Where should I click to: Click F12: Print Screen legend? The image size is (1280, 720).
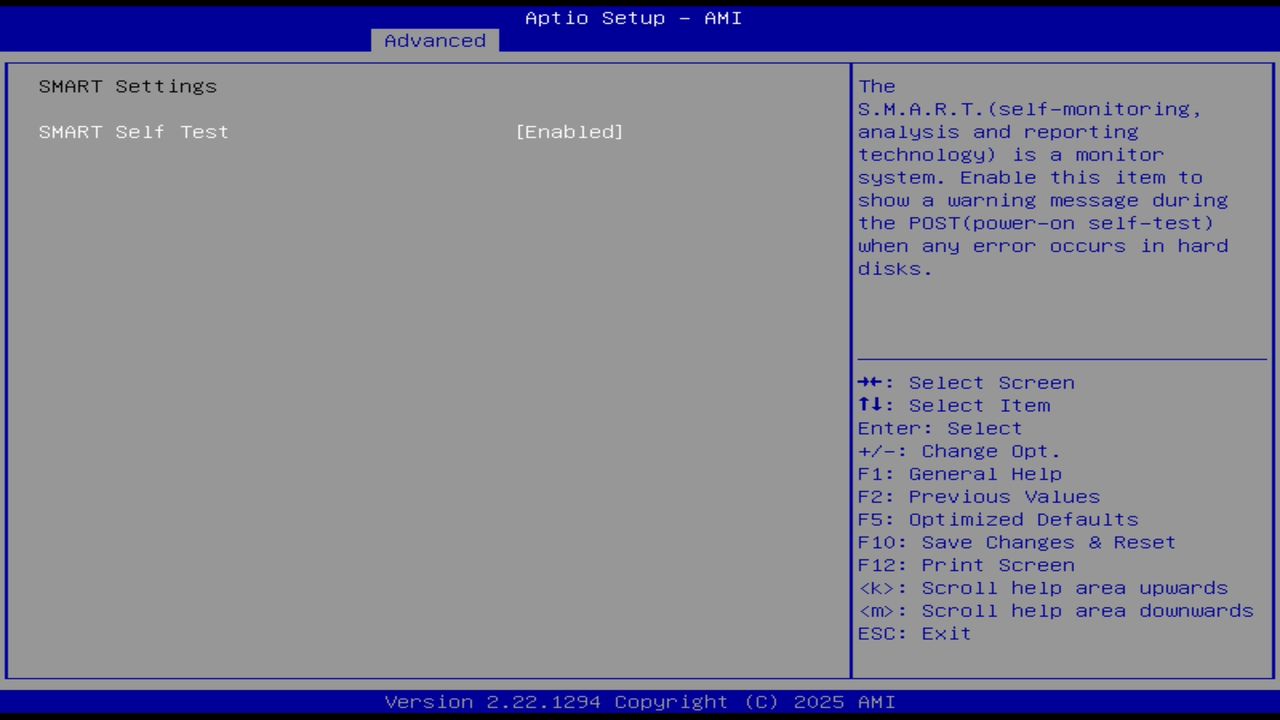[965, 564]
